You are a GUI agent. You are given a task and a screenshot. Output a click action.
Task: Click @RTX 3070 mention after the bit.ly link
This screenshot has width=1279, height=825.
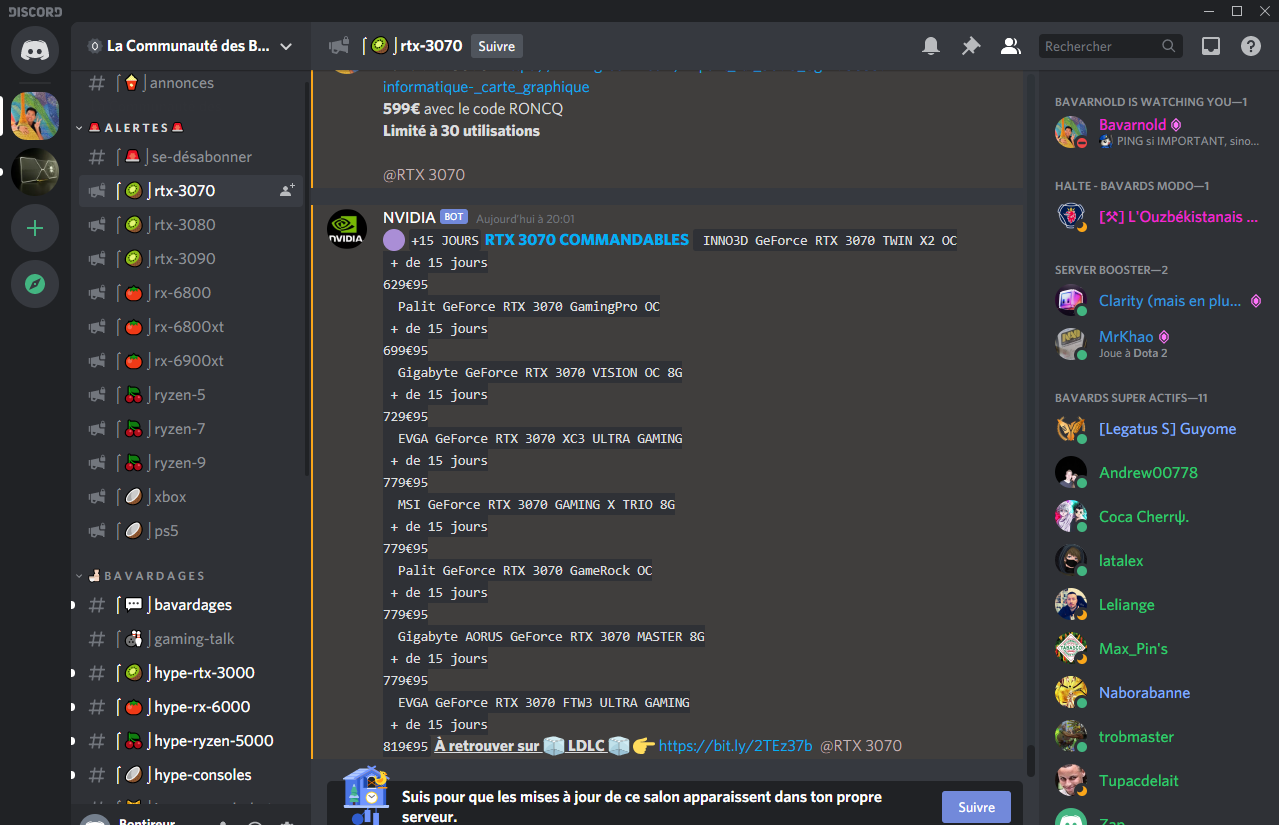[861, 746]
